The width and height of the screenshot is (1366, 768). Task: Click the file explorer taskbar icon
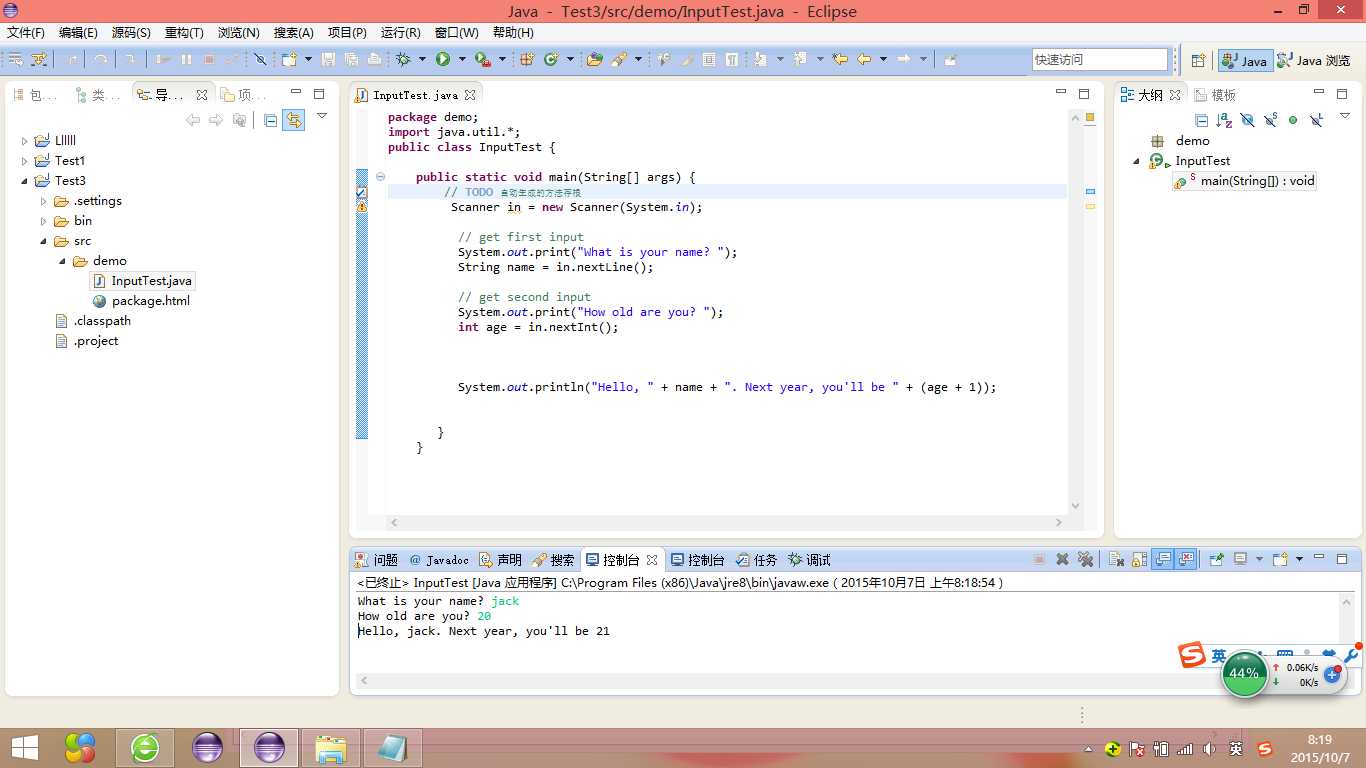[331, 747]
